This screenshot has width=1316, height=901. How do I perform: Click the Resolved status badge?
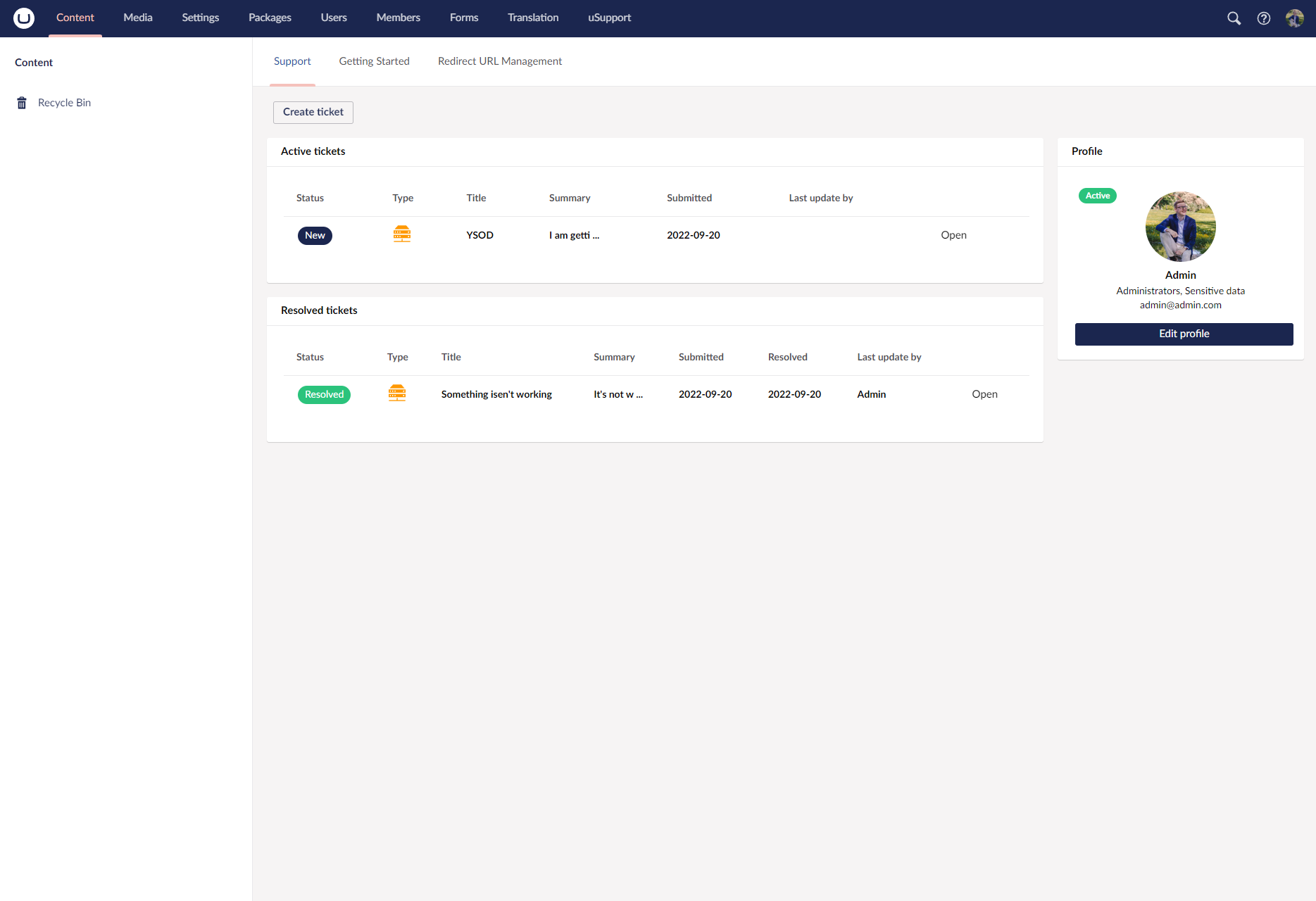click(324, 395)
